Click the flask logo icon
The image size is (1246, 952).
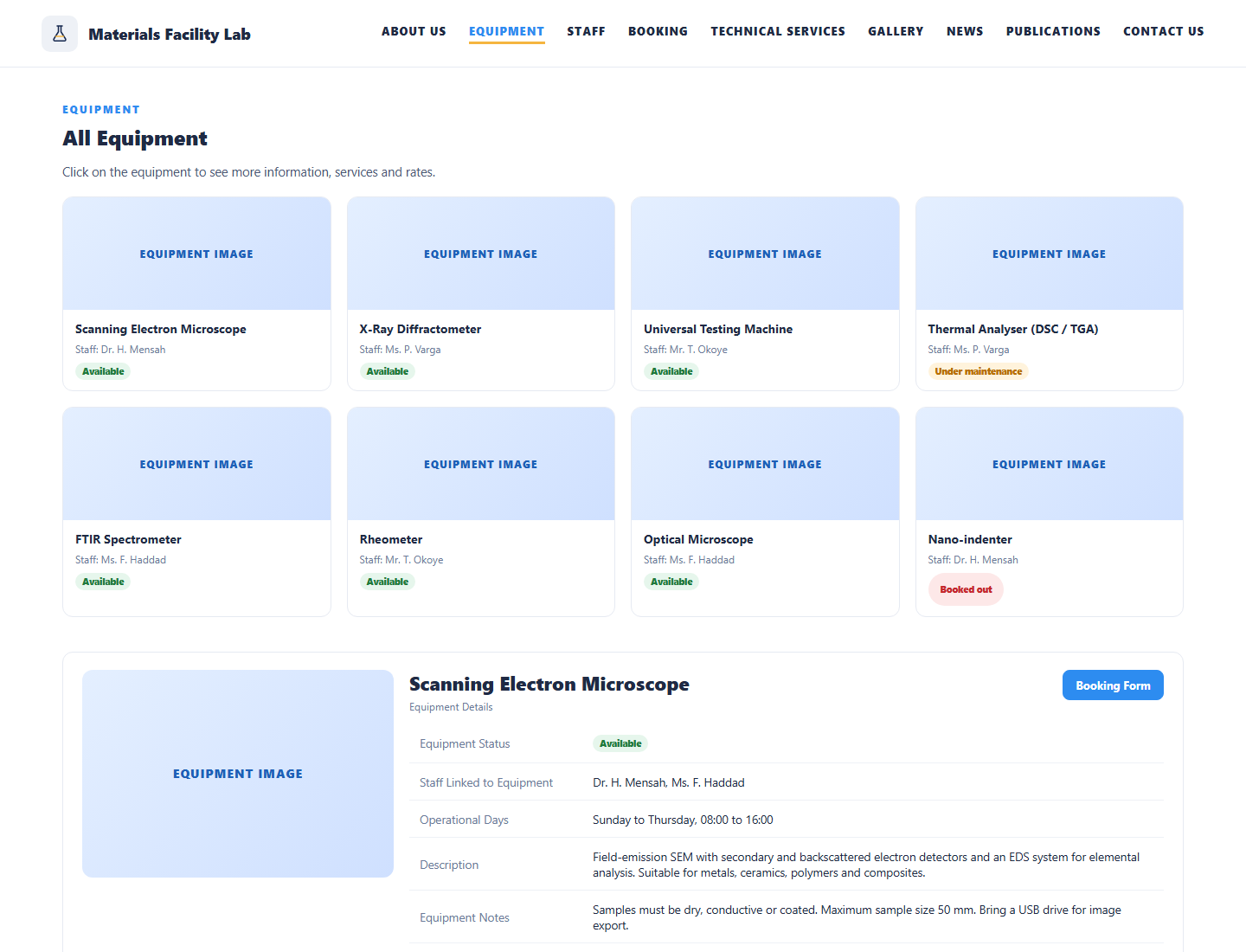coord(60,34)
